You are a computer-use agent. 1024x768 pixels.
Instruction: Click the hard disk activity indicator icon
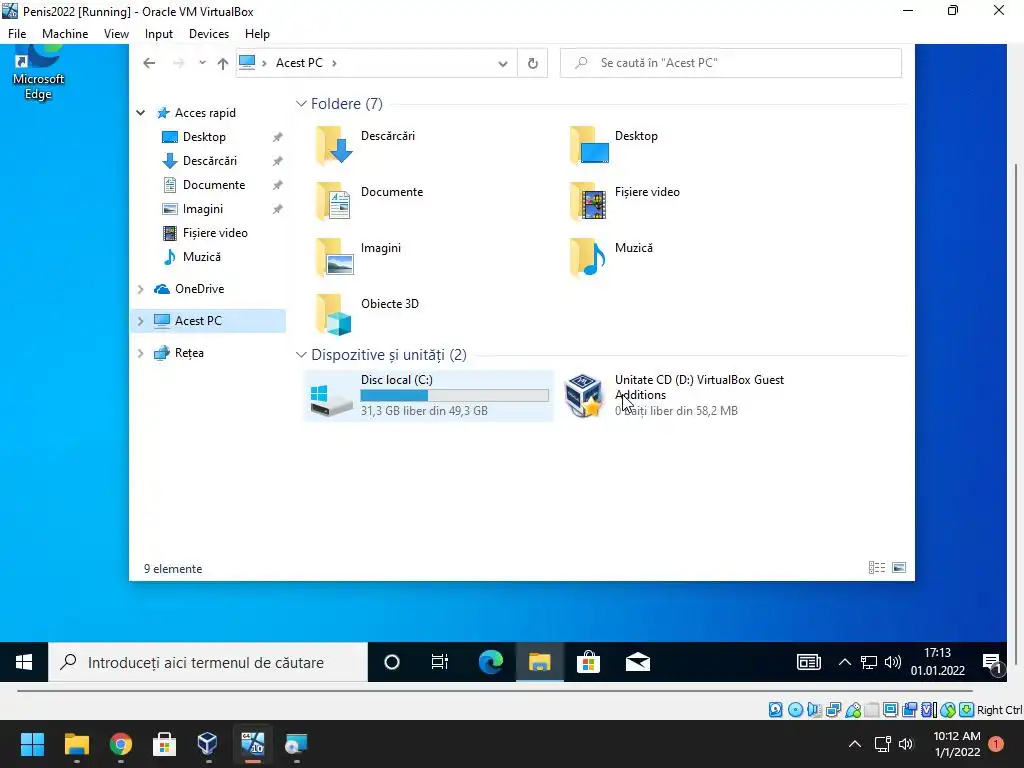click(775, 710)
